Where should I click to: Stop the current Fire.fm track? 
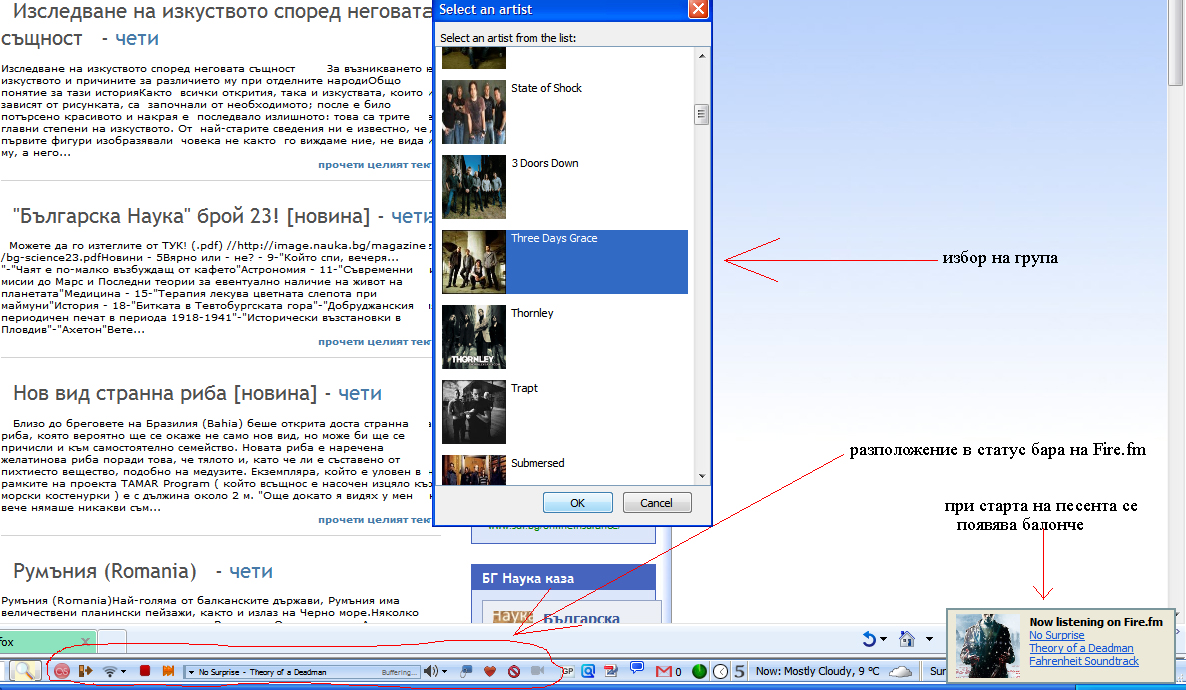[x=144, y=671]
